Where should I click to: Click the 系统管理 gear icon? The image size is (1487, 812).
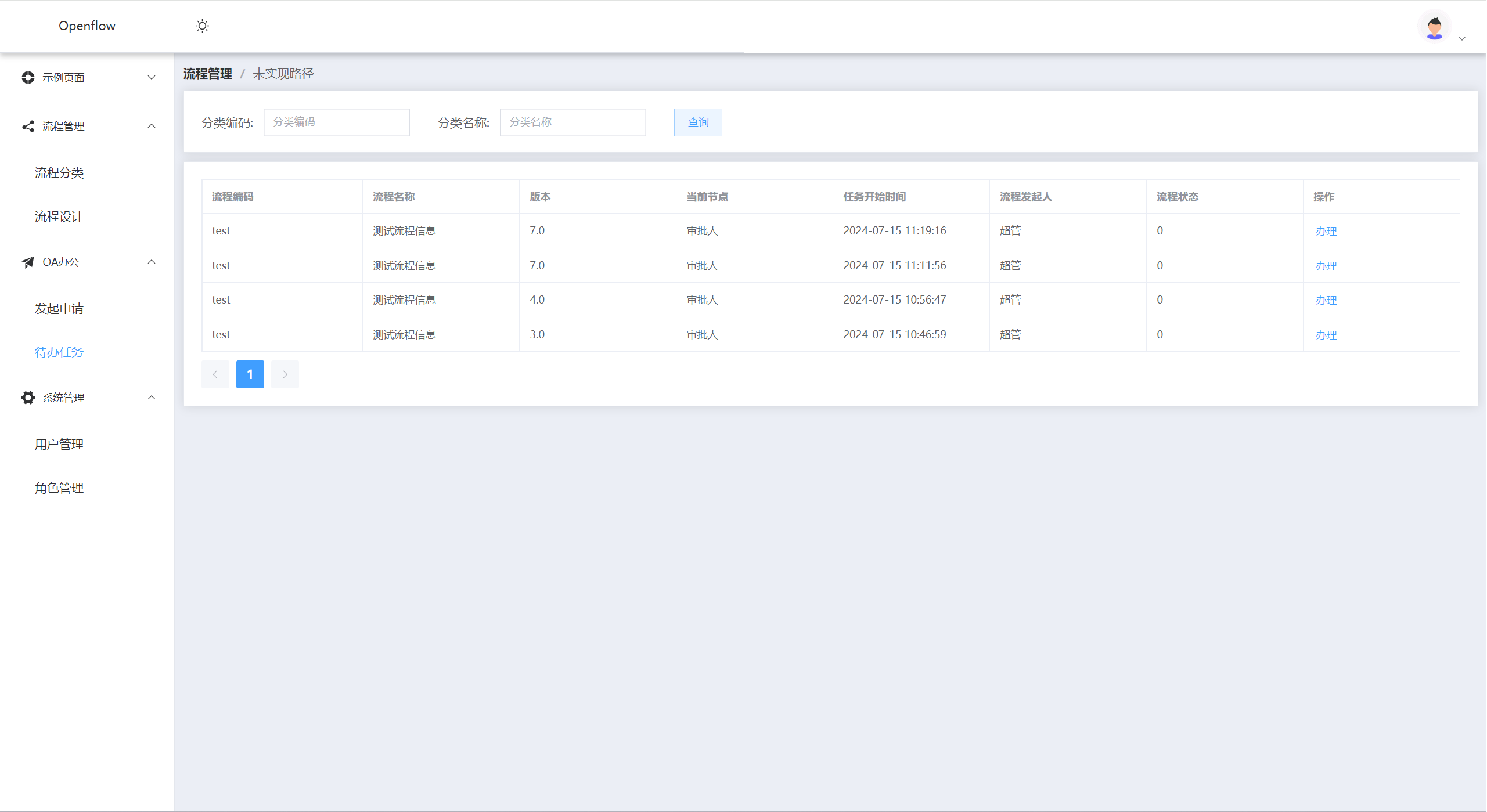(28, 398)
